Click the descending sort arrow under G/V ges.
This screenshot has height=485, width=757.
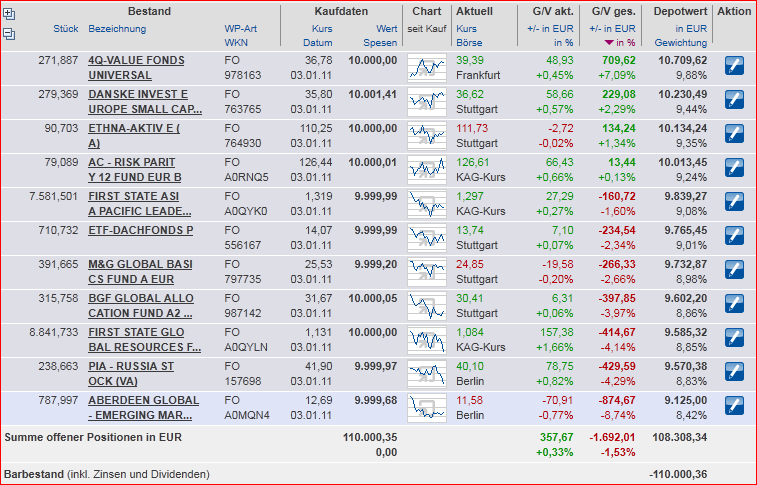(x=607, y=44)
